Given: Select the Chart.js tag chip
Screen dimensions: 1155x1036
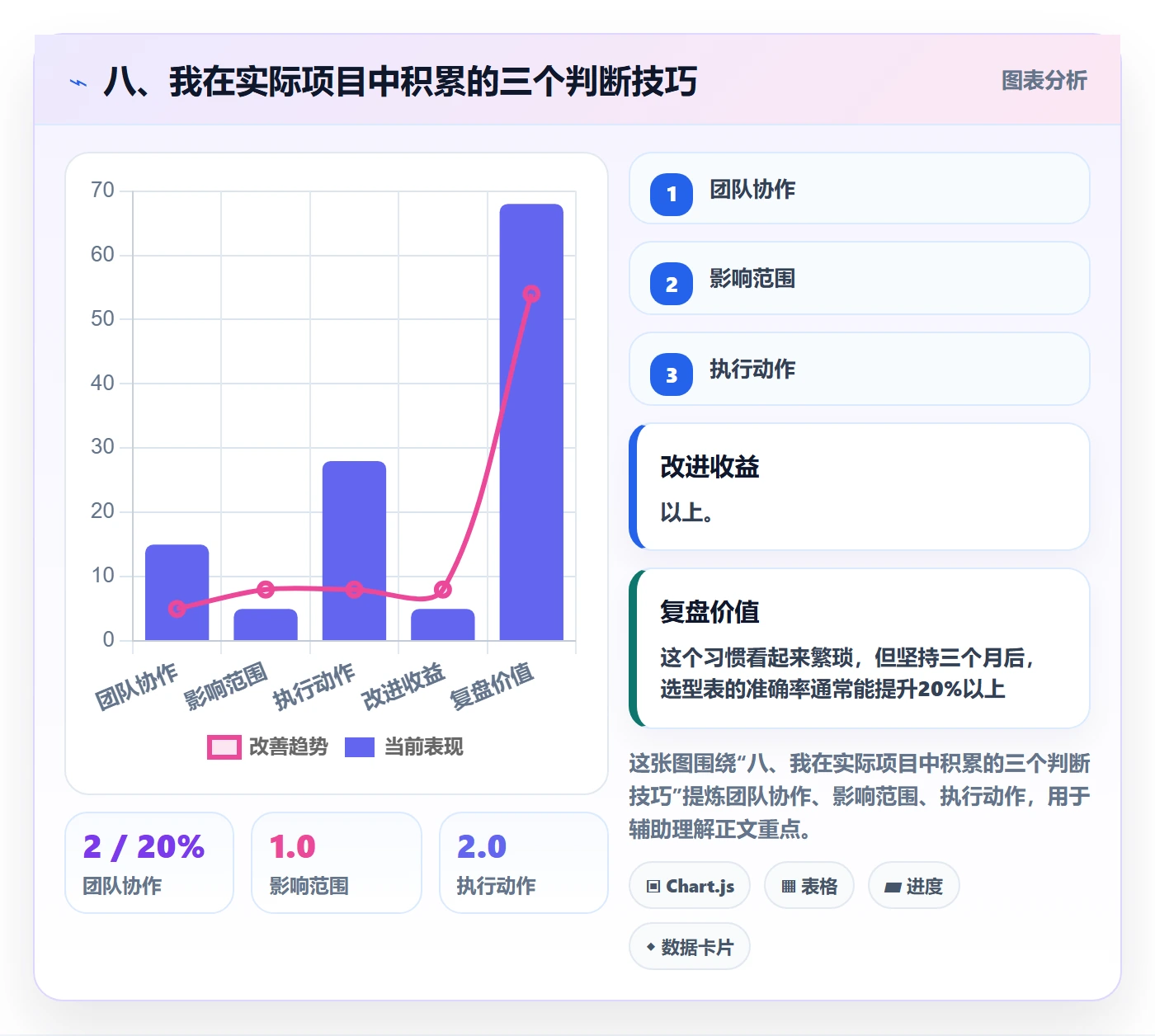Looking at the screenshot, I should tap(690, 886).
